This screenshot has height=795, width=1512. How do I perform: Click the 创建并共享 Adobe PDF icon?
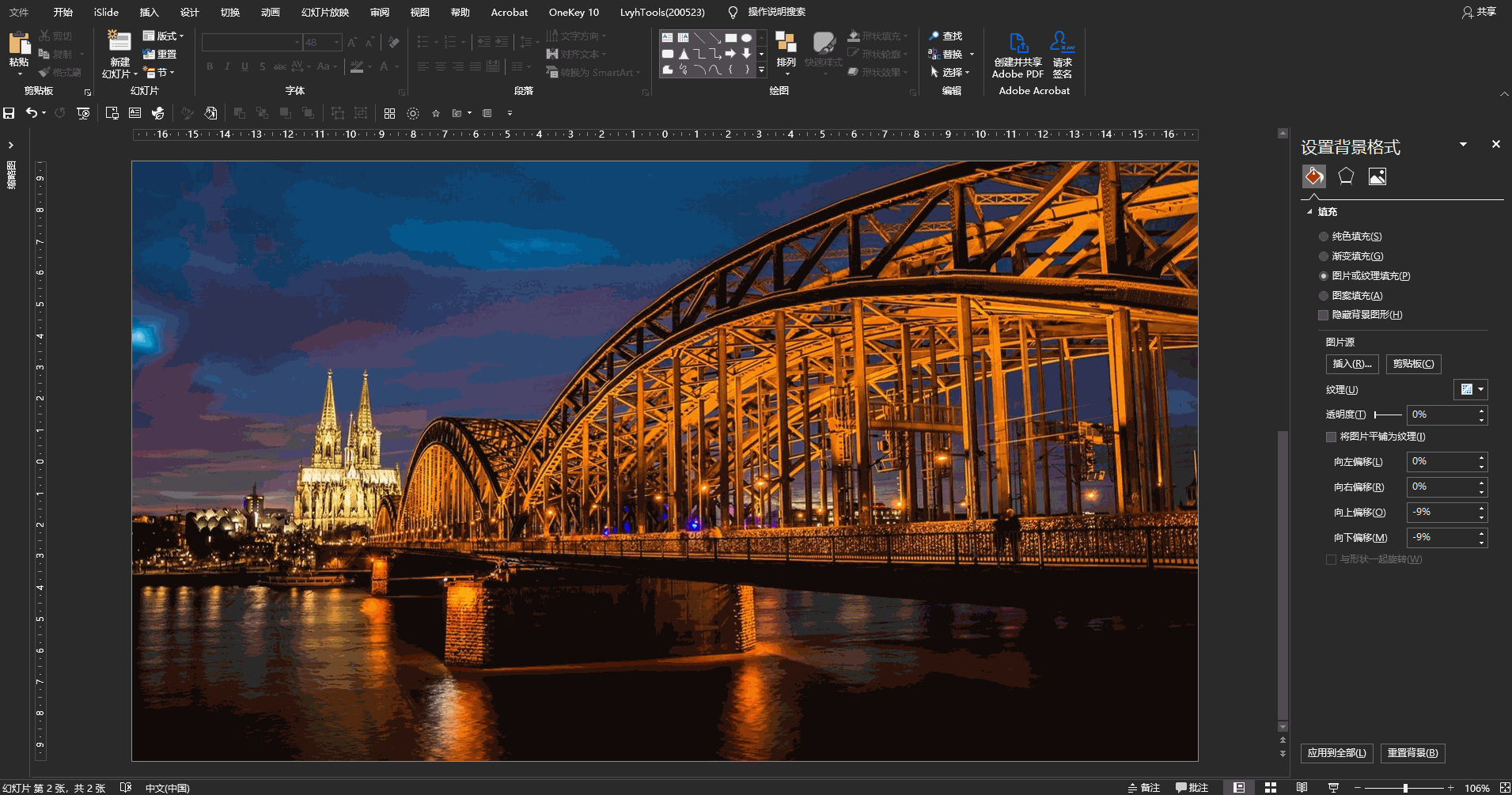click(x=1018, y=44)
